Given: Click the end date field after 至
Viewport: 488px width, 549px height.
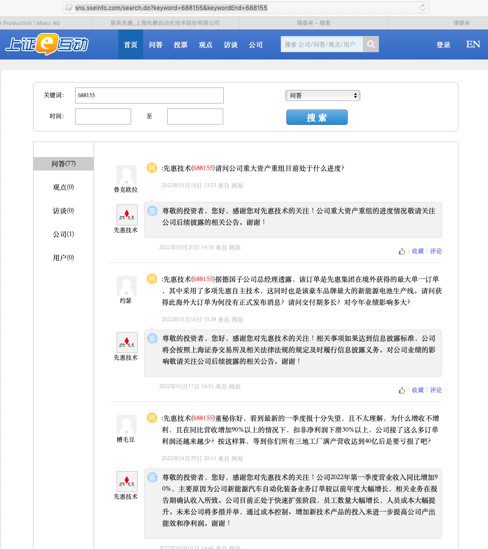Looking at the screenshot, I should point(195,116).
